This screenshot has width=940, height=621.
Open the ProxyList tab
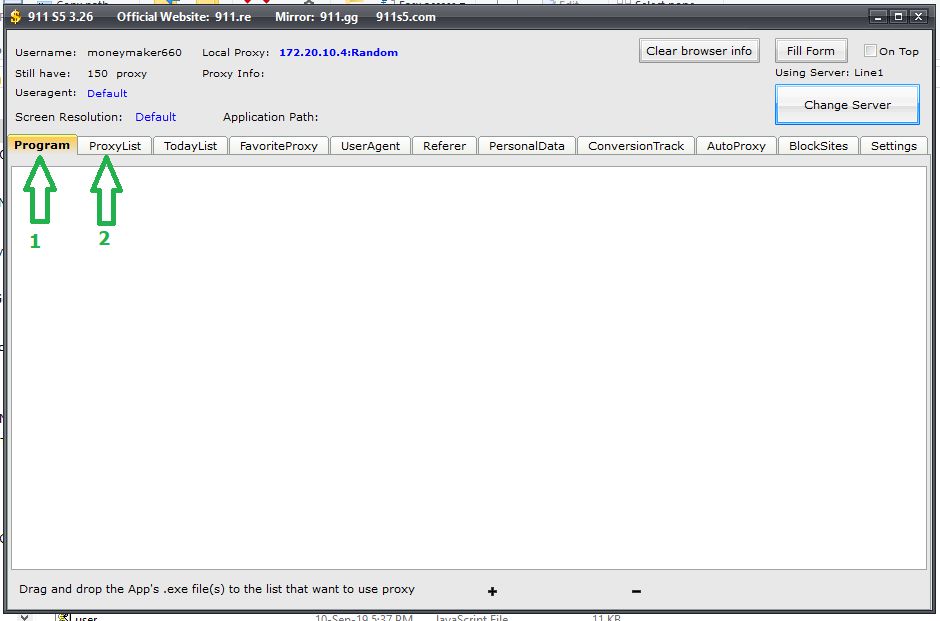point(115,146)
